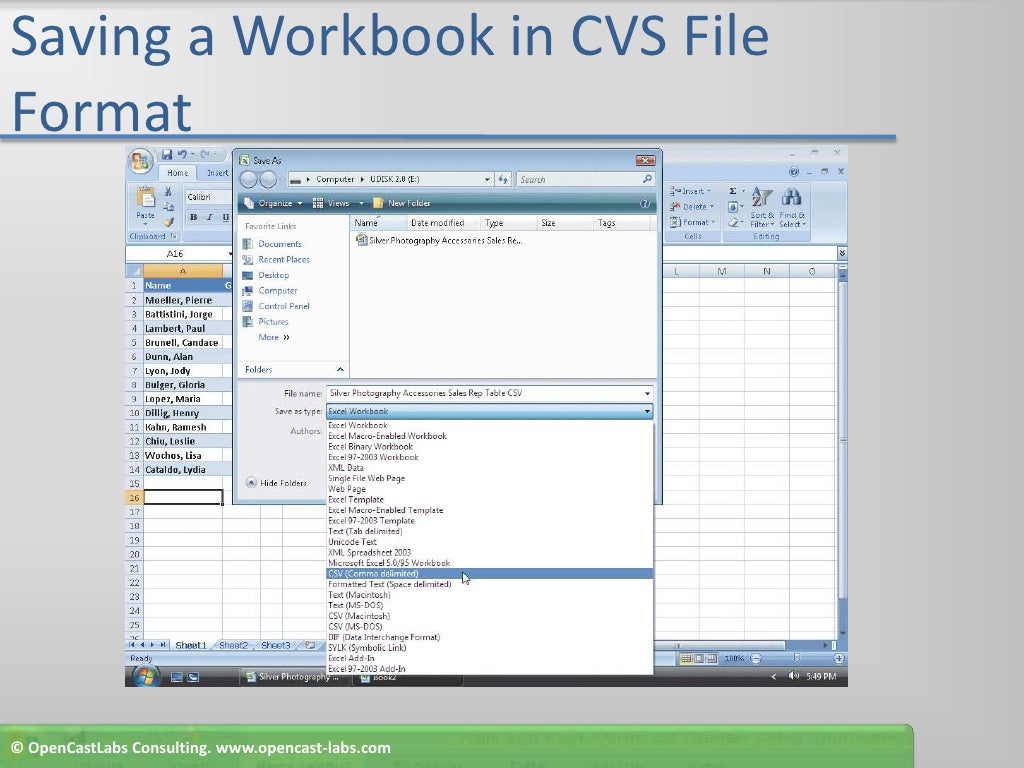1024x768 pixels.
Task: Choose Text (Tab delimited) type
Action: click(x=489, y=531)
